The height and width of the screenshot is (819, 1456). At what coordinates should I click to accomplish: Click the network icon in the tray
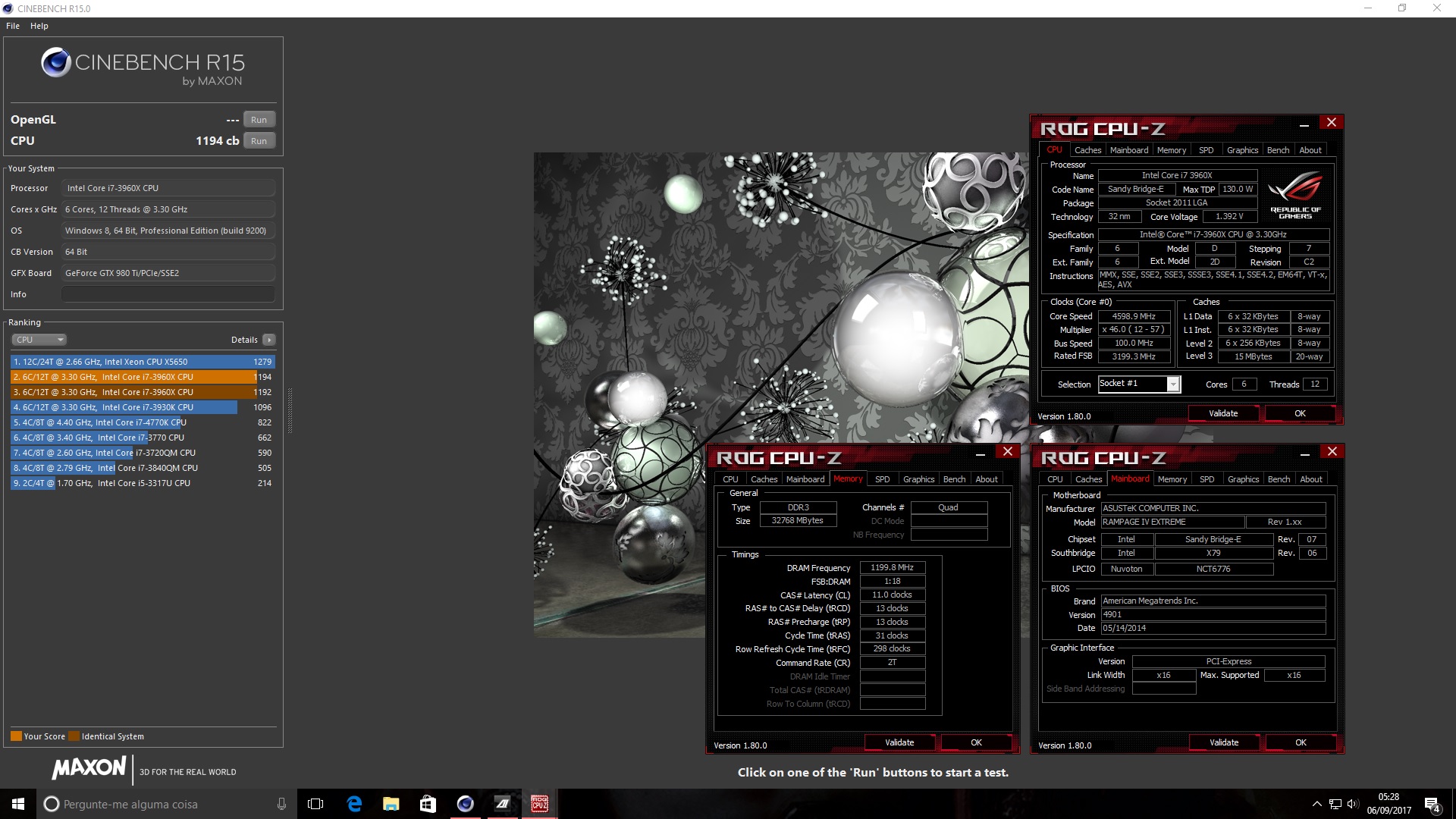1335,804
